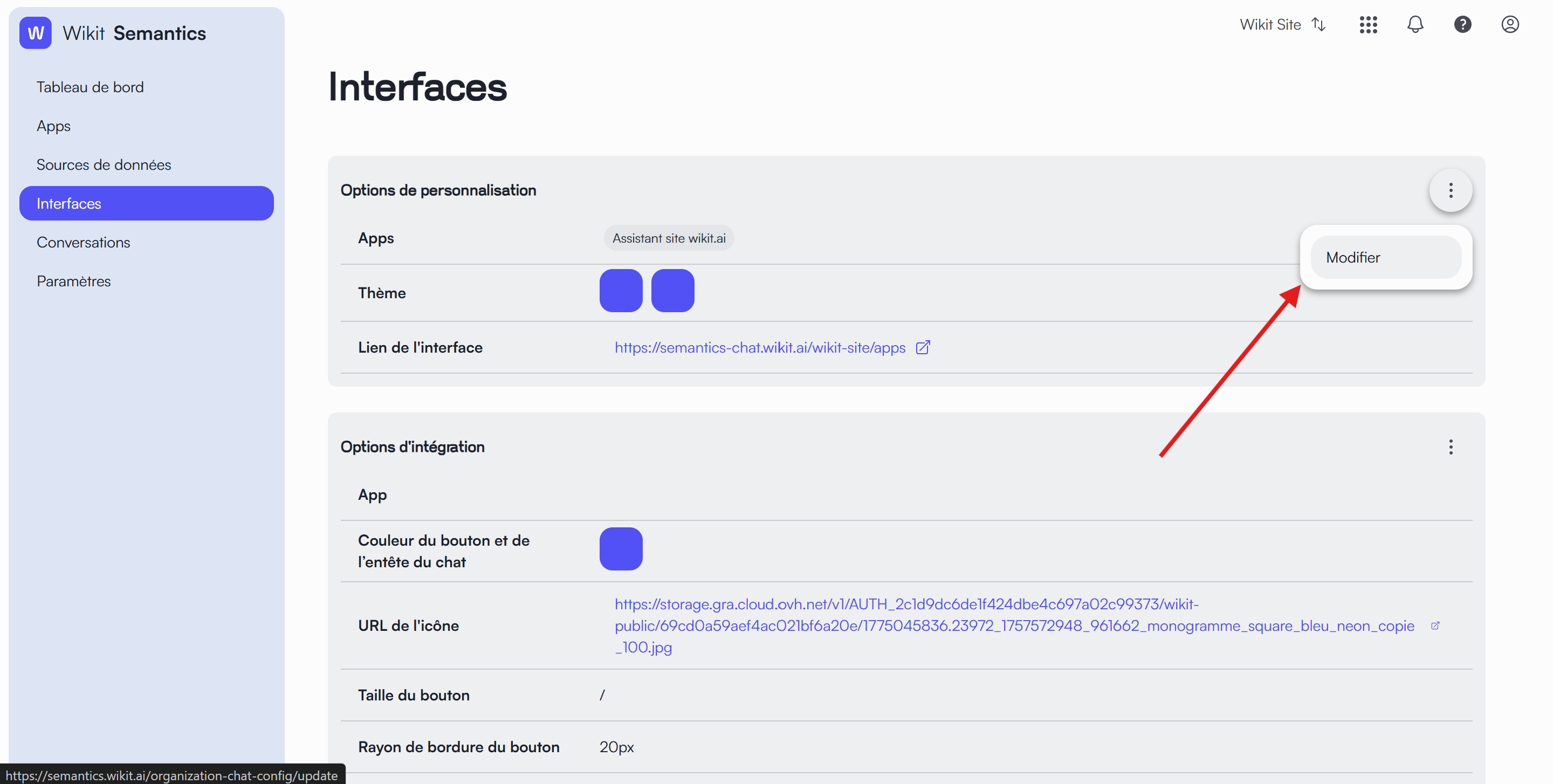The width and height of the screenshot is (1553, 784).
Task: Open the user account profile icon
Action: pos(1510,25)
